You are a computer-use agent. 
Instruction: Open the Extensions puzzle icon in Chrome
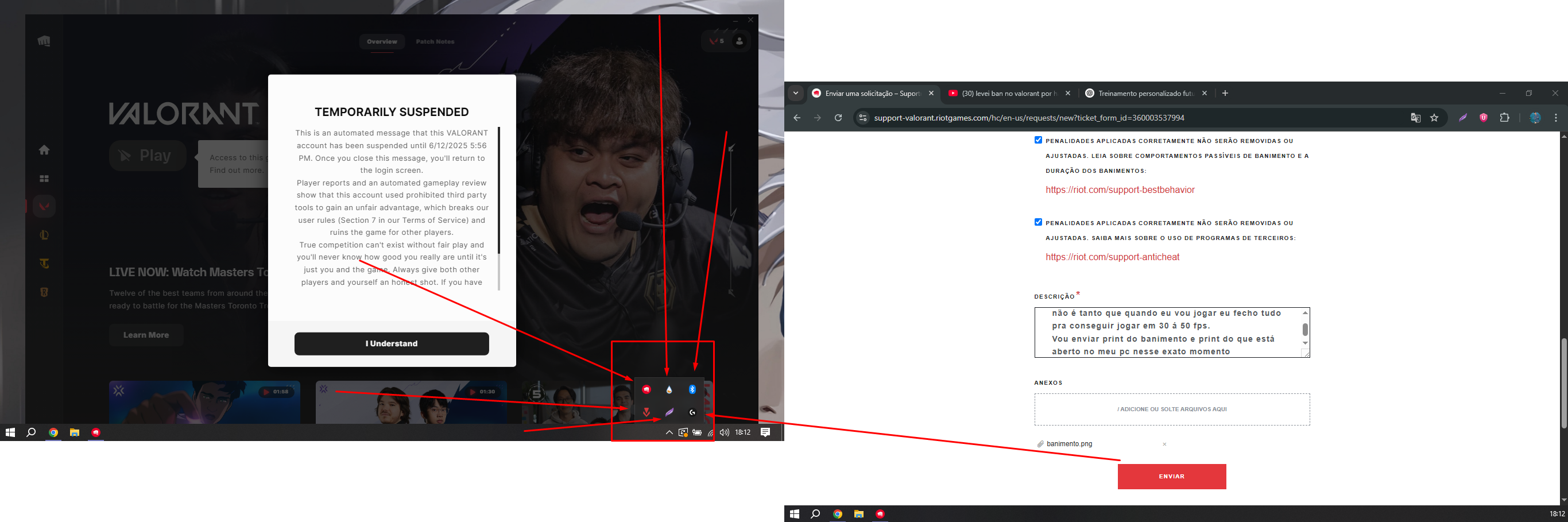click(1505, 118)
